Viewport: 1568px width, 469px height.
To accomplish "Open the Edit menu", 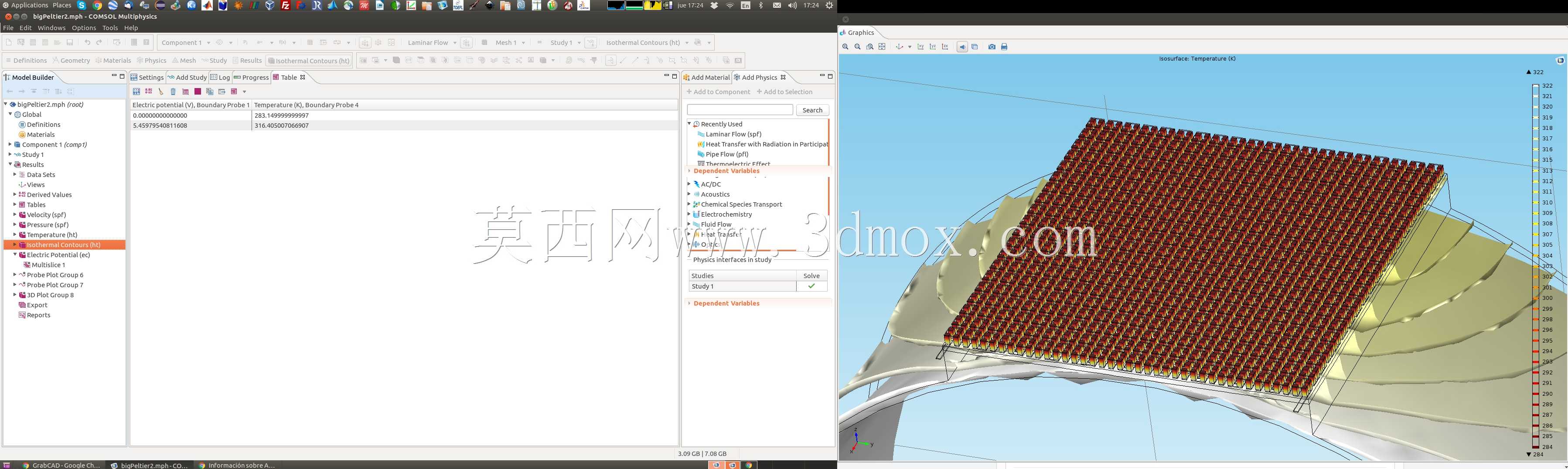I will (x=26, y=28).
